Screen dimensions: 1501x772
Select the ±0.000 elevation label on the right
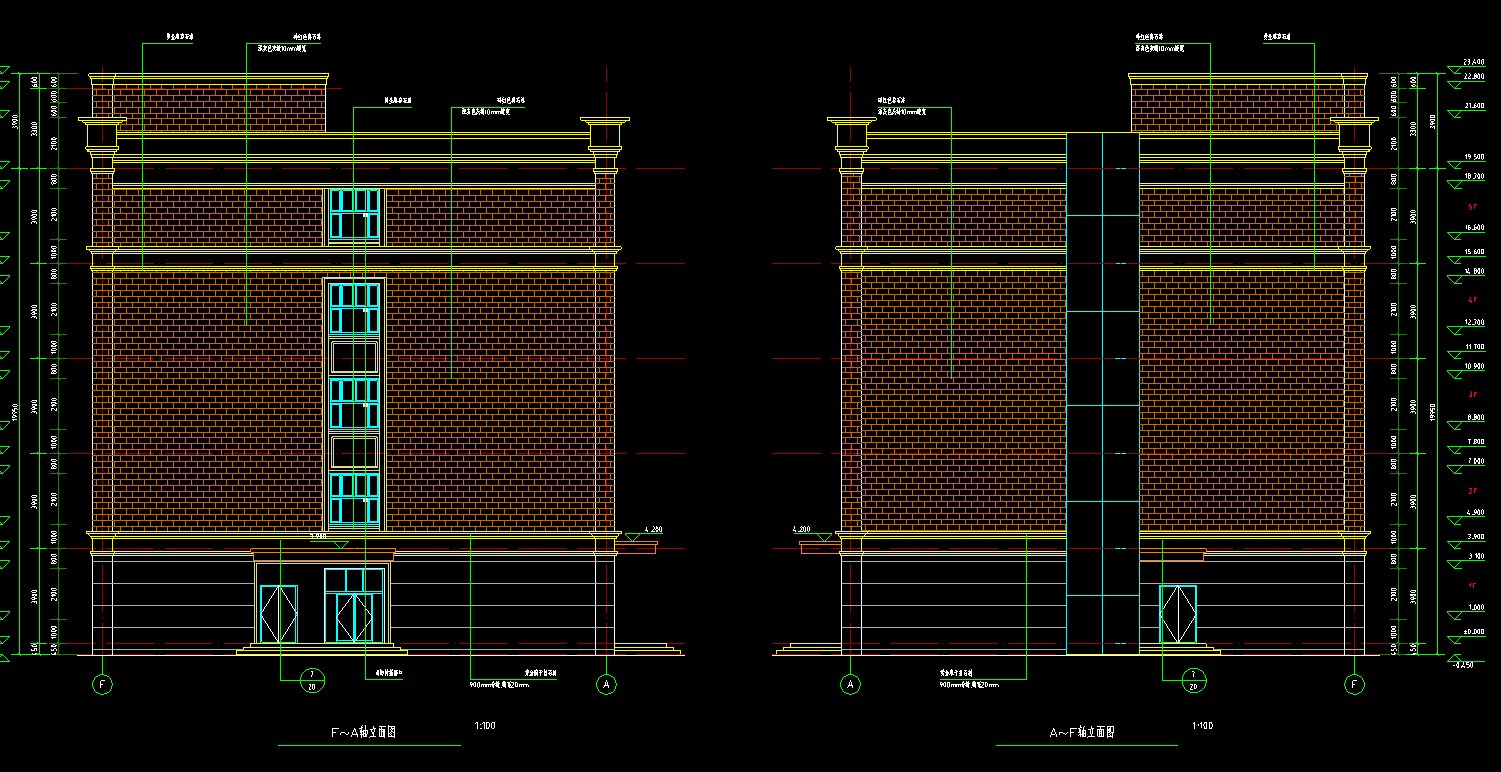click(x=1474, y=631)
